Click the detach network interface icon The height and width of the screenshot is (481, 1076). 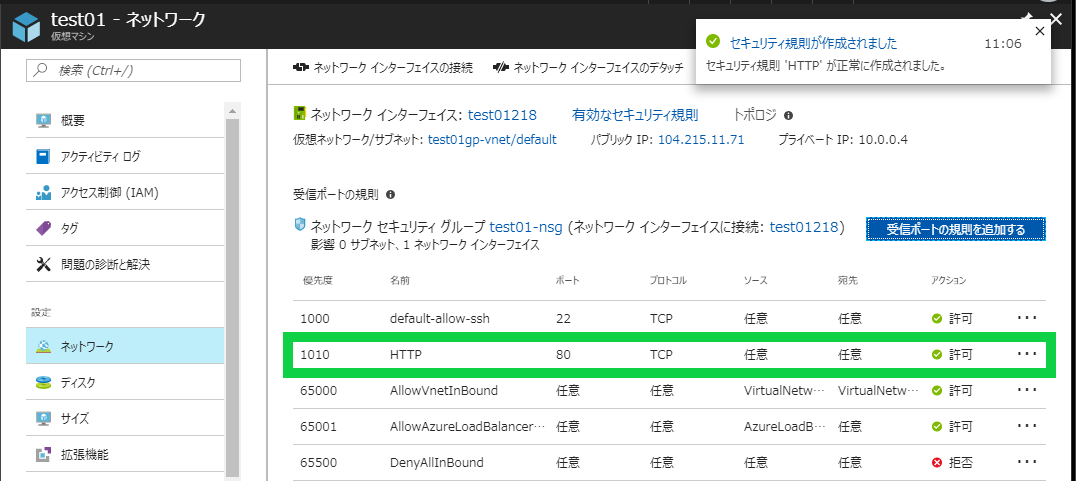pos(500,67)
